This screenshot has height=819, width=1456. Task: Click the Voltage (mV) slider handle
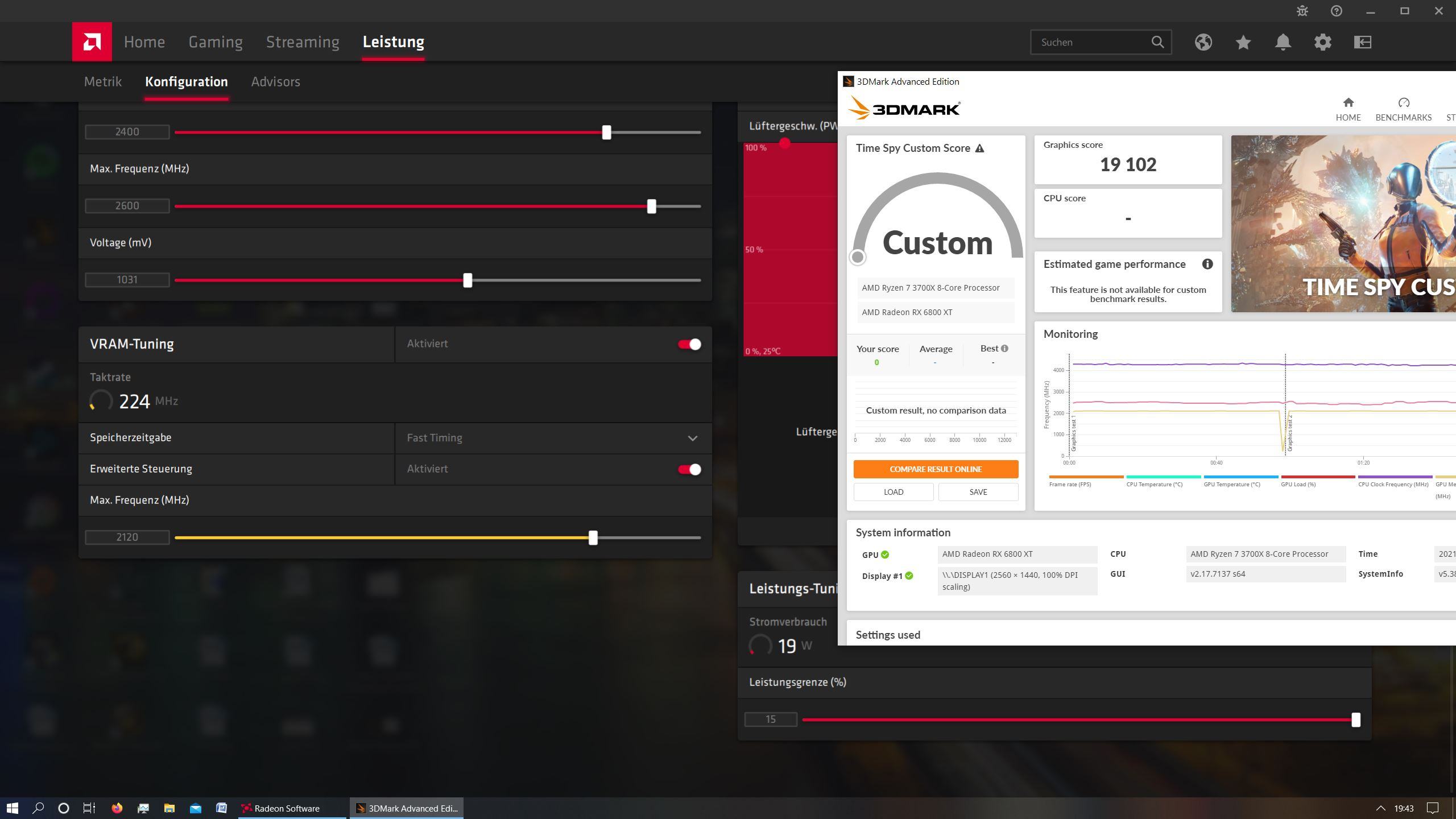[x=468, y=280]
